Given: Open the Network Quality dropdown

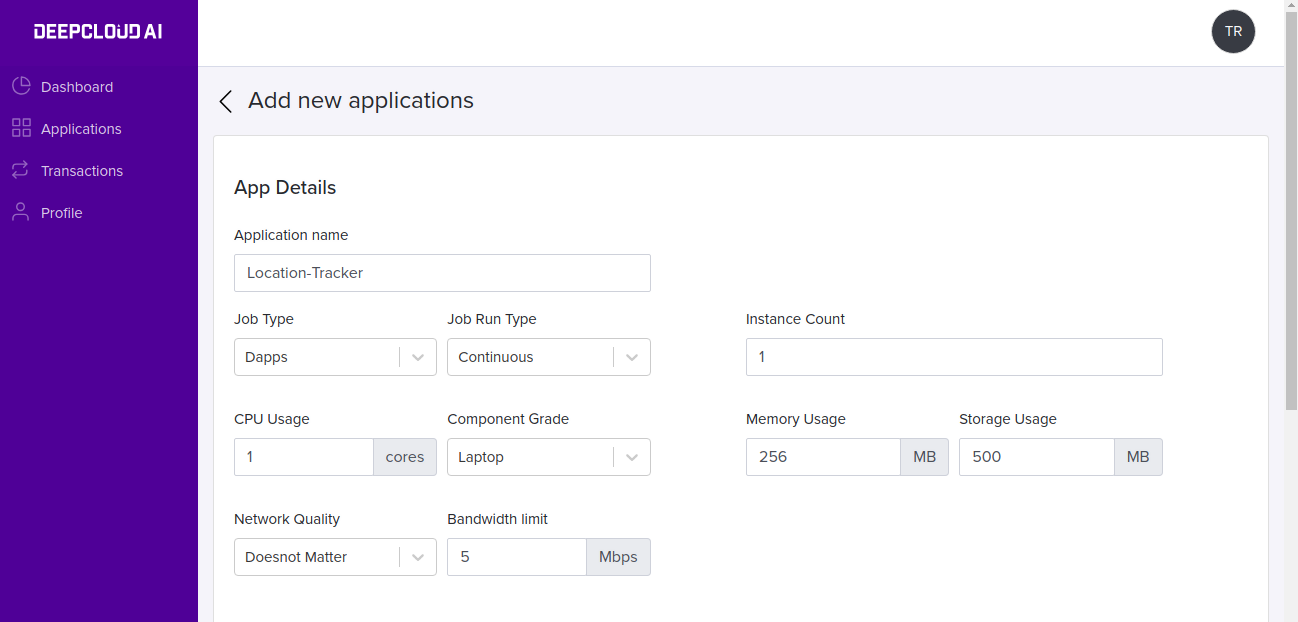Looking at the screenshot, I should tap(335, 557).
